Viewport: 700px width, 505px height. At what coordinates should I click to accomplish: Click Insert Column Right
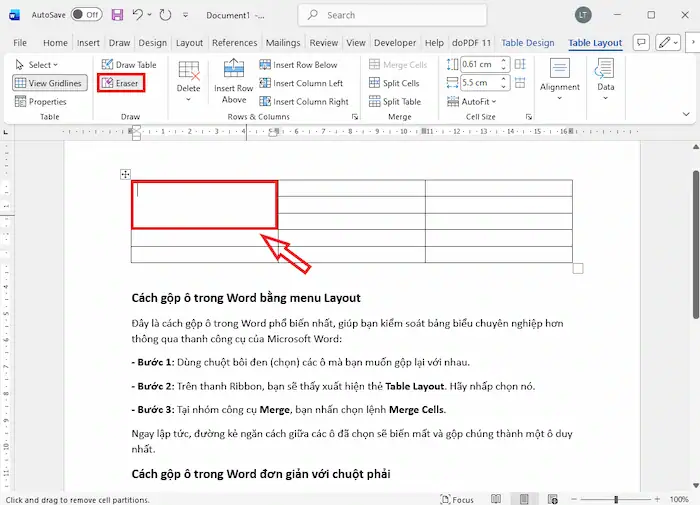[x=304, y=102]
